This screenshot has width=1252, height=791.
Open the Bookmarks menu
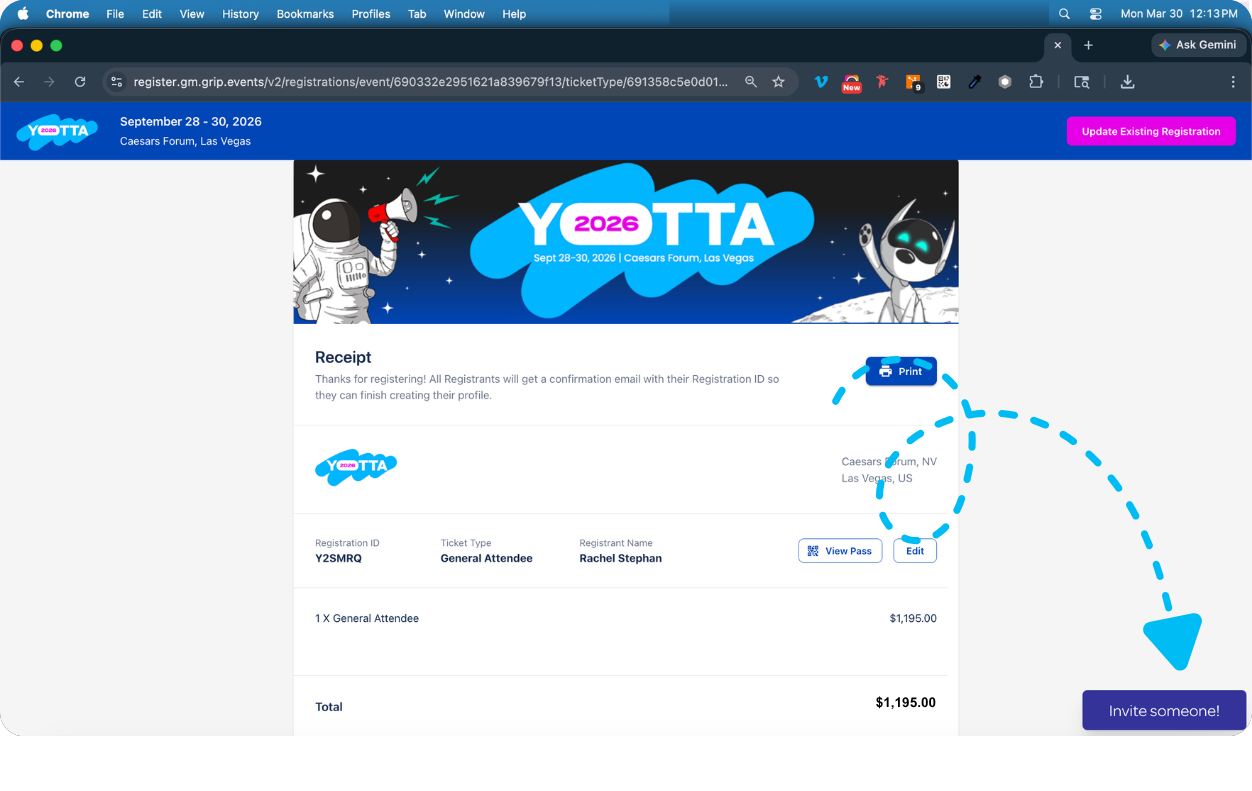pos(306,14)
